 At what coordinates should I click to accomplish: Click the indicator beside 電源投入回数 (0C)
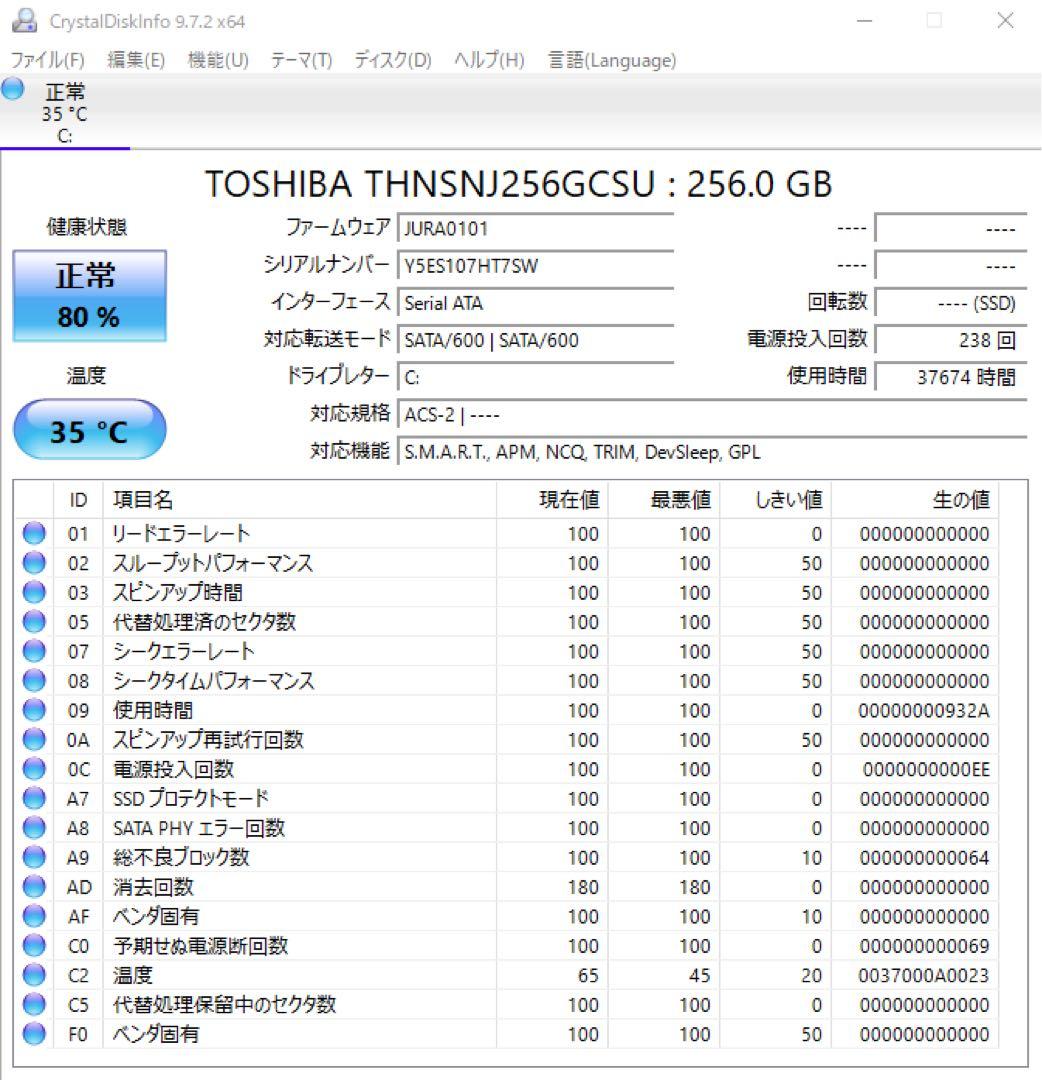pyautogui.click(x=32, y=769)
